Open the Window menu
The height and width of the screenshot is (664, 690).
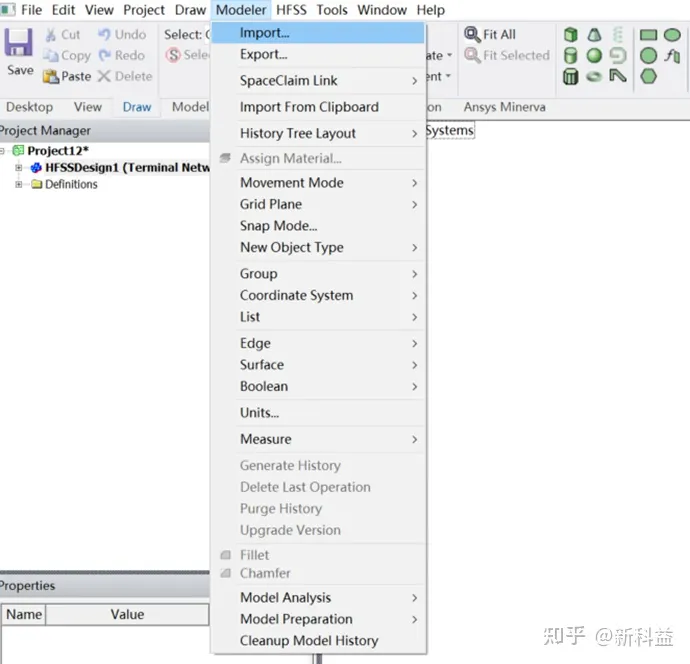[x=382, y=10]
